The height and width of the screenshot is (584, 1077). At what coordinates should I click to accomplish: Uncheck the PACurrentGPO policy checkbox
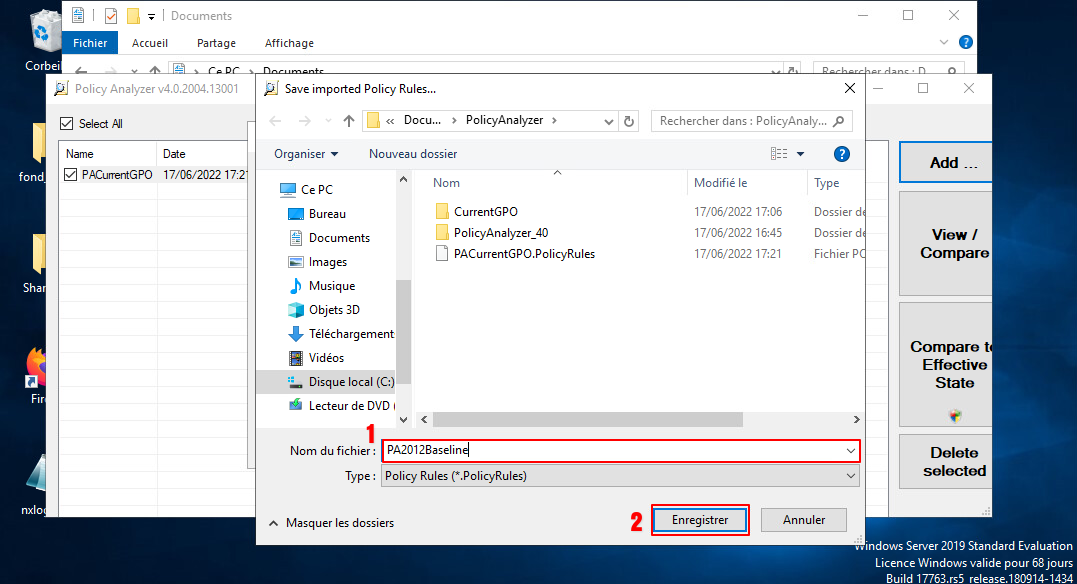[70, 175]
